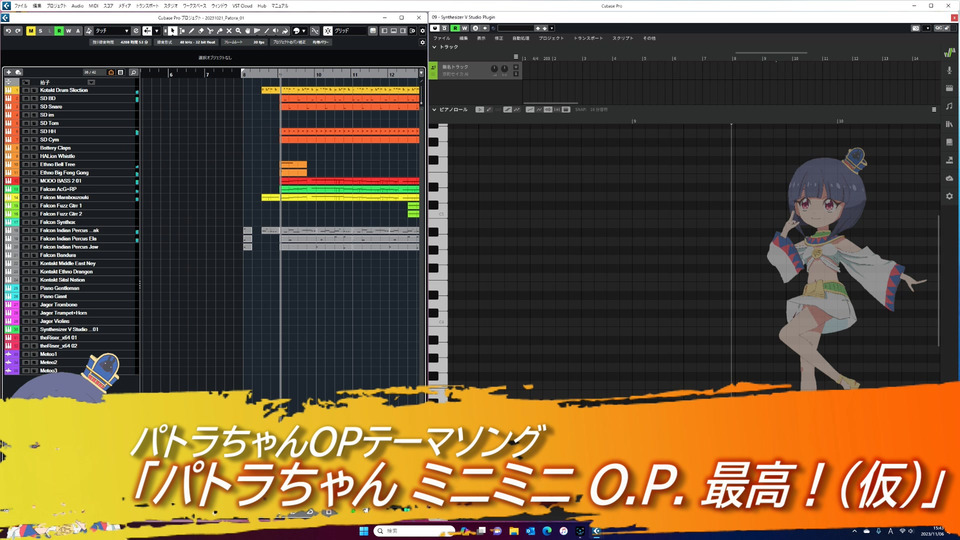
Task: Open Windows Start menu on the taskbar
Action: pyautogui.click(x=364, y=531)
